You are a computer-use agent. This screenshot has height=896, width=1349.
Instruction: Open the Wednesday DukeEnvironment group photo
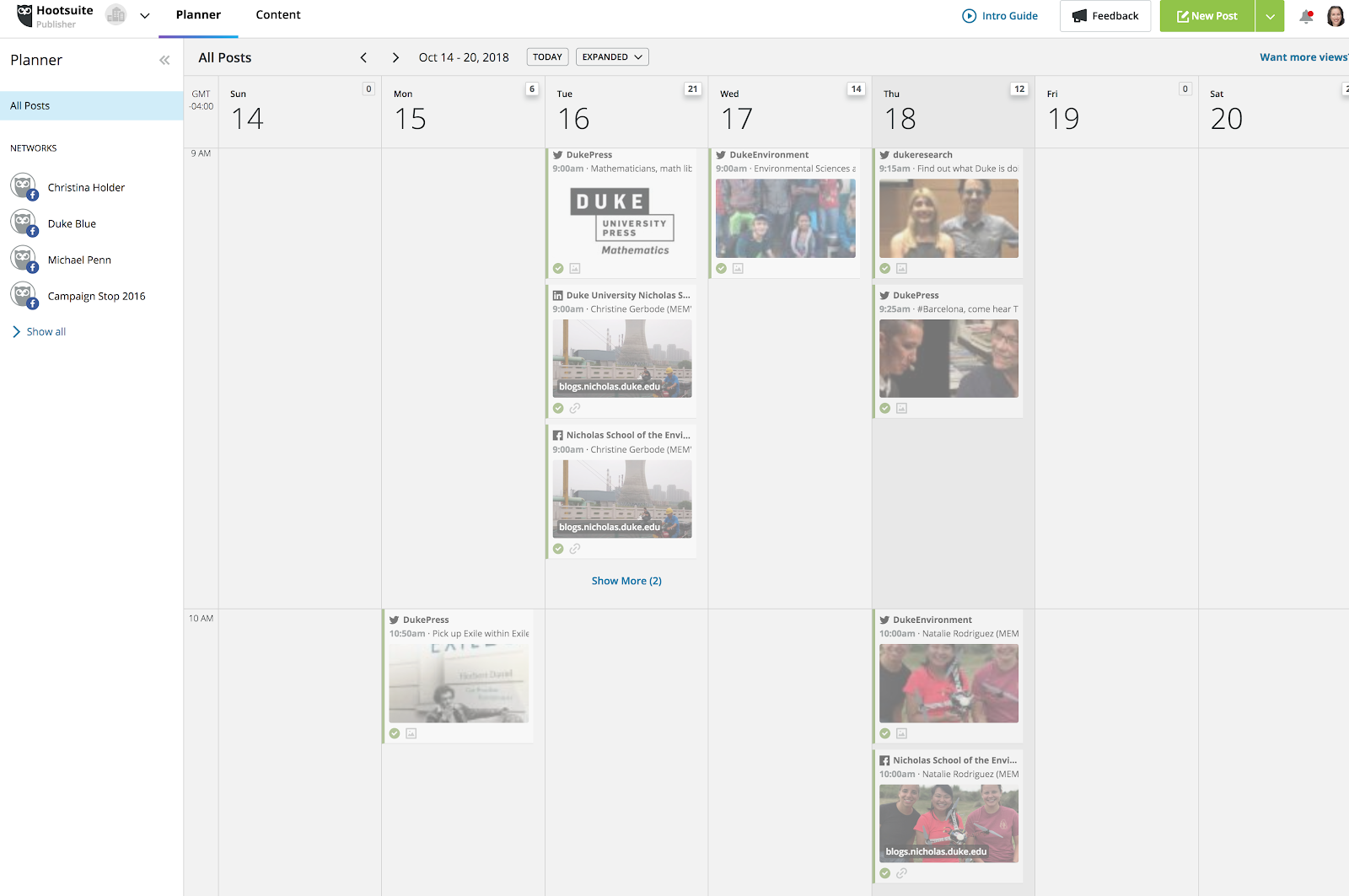coord(786,218)
